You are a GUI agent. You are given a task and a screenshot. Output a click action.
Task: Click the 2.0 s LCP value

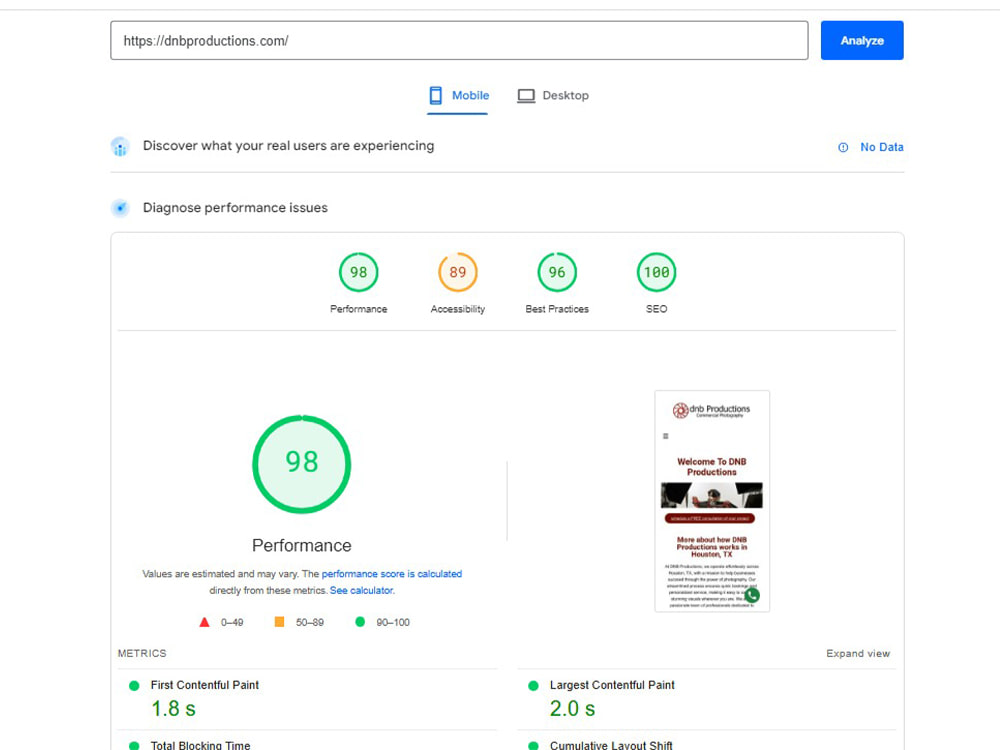[x=572, y=709]
